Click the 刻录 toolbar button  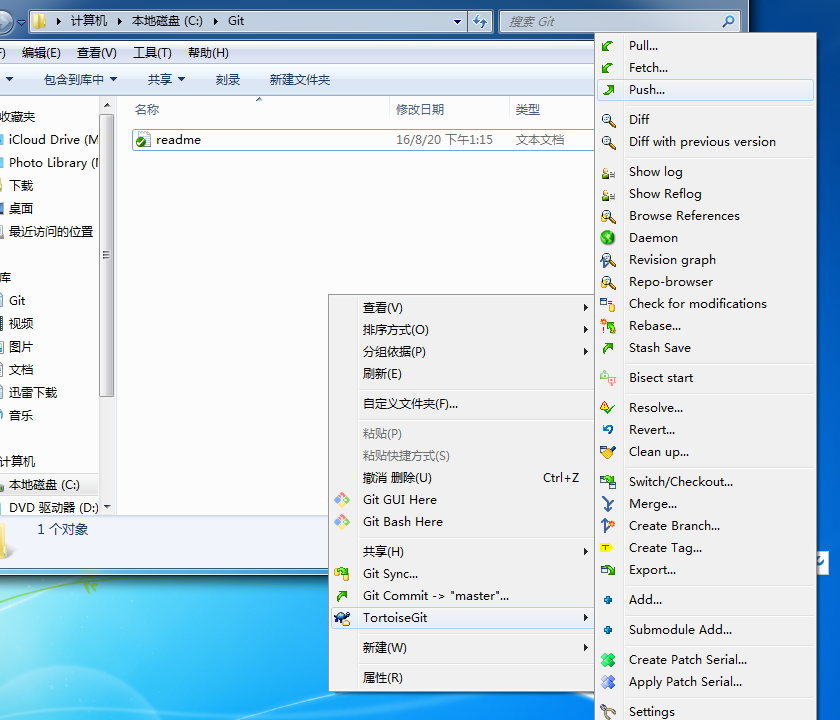click(228, 80)
